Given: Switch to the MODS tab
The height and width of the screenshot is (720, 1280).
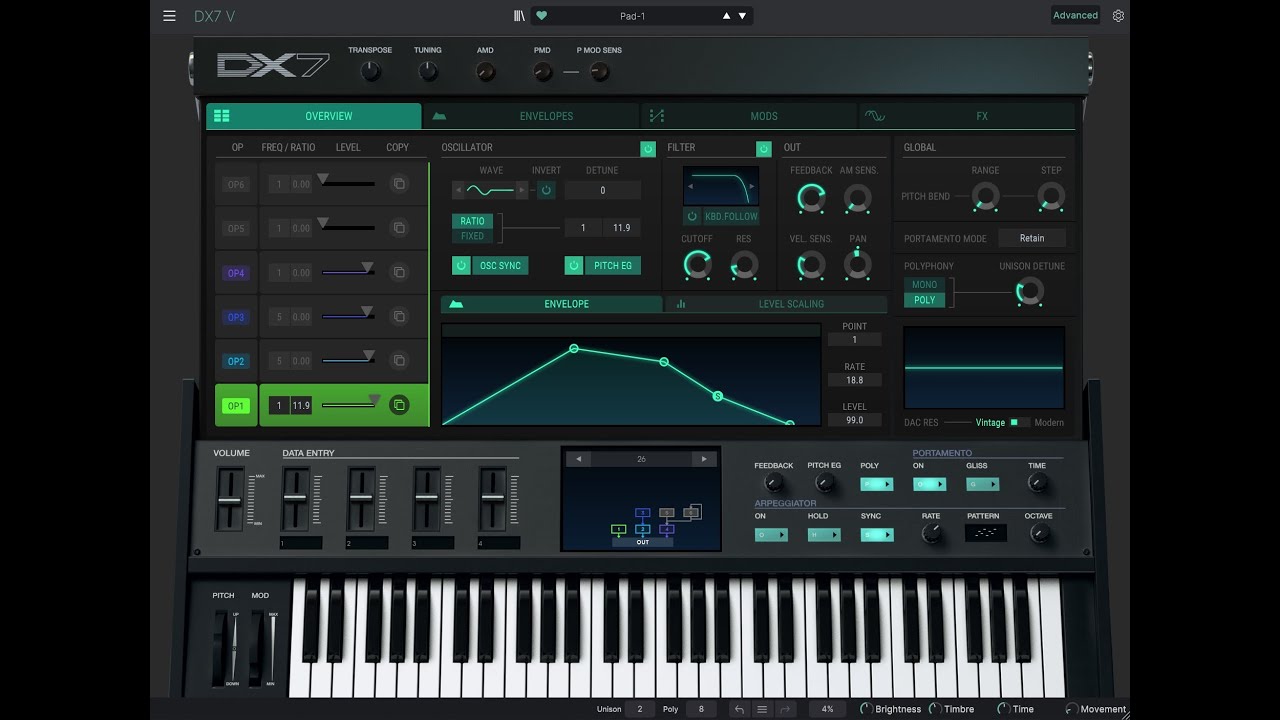Looking at the screenshot, I should tap(749, 116).
